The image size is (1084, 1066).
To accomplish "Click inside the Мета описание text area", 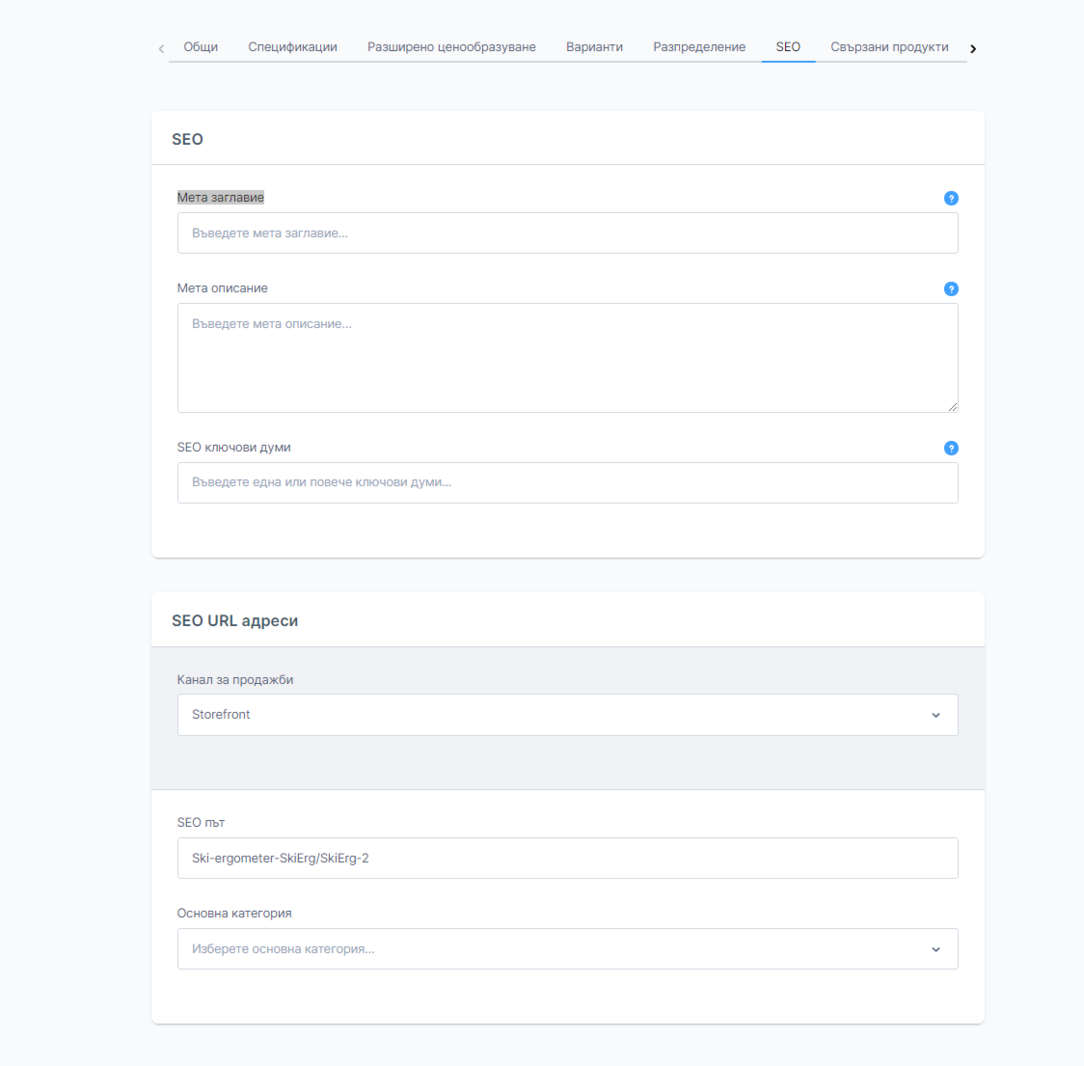I will (567, 357).
